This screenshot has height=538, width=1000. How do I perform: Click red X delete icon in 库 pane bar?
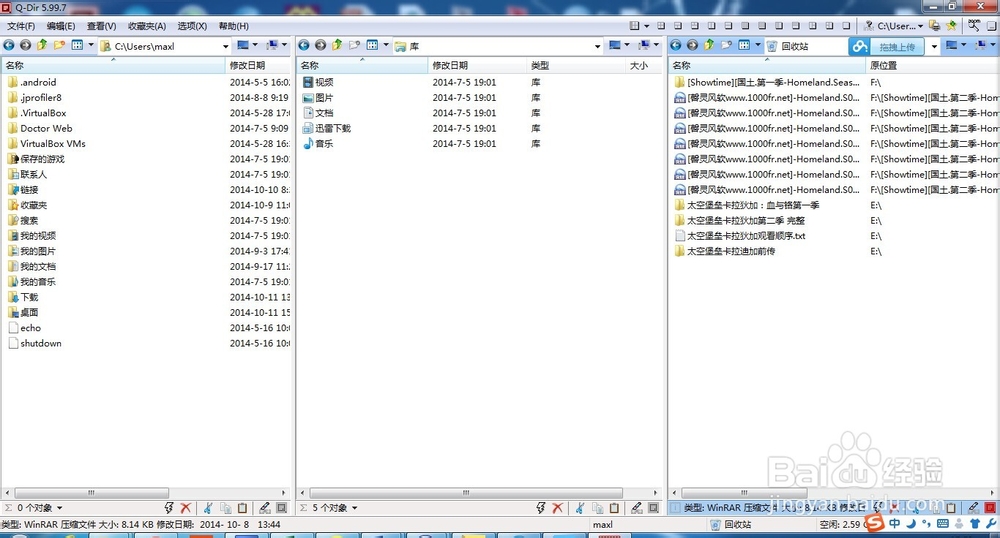557,508
